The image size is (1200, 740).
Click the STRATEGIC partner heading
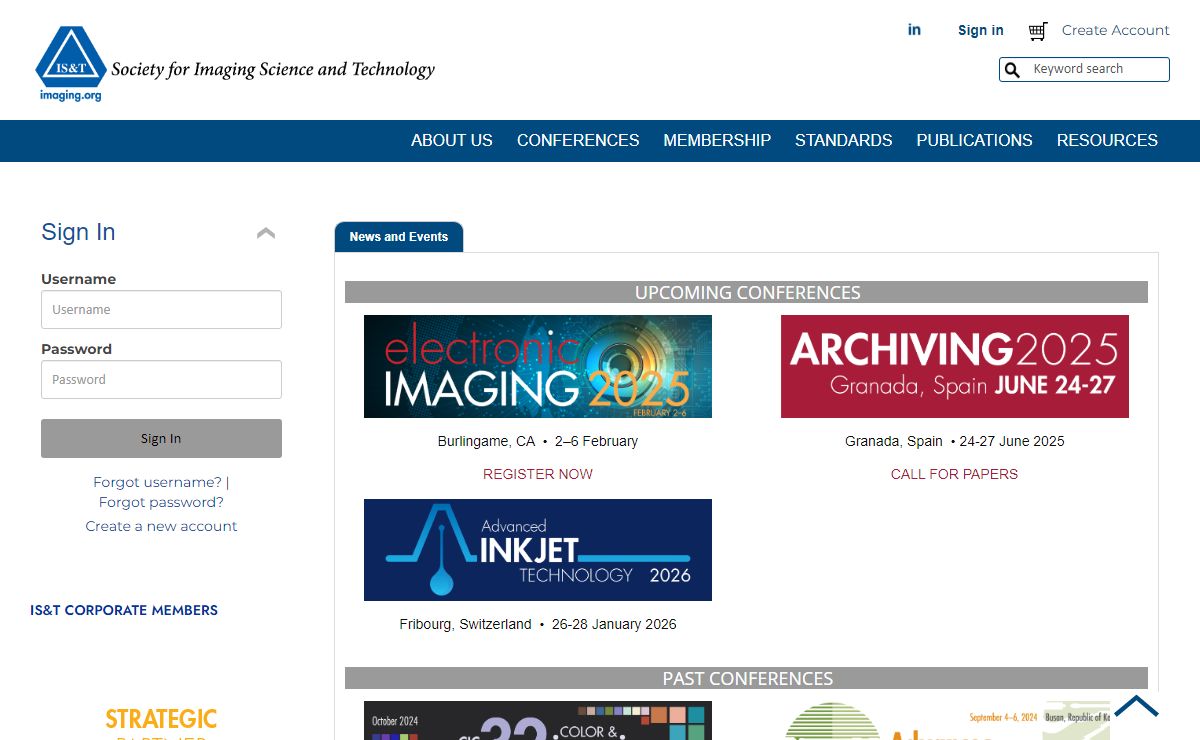pyautogui.click(x=161, y=719)
